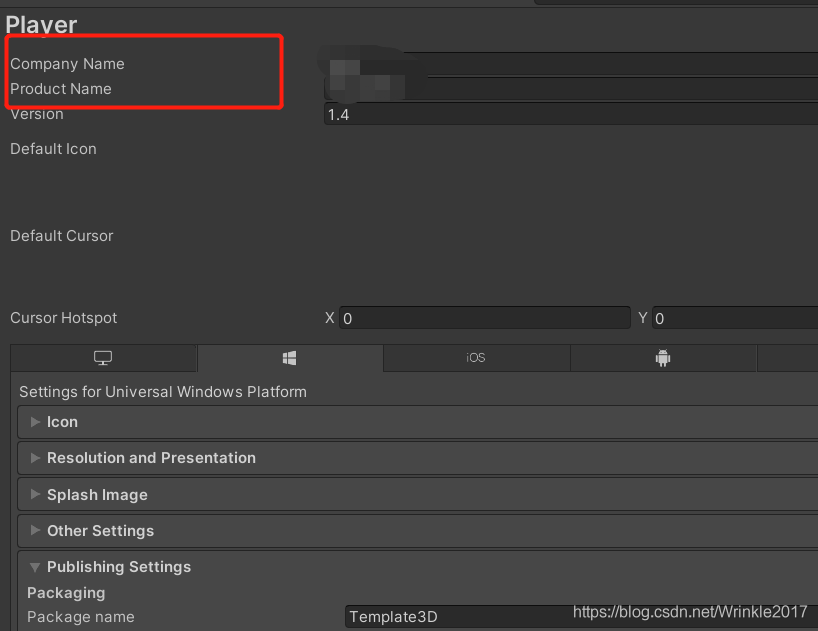Viewport: 818px width, 631px height.
Task: Click the Publishing Settings down arrow
Action: [x=35, y=567]
